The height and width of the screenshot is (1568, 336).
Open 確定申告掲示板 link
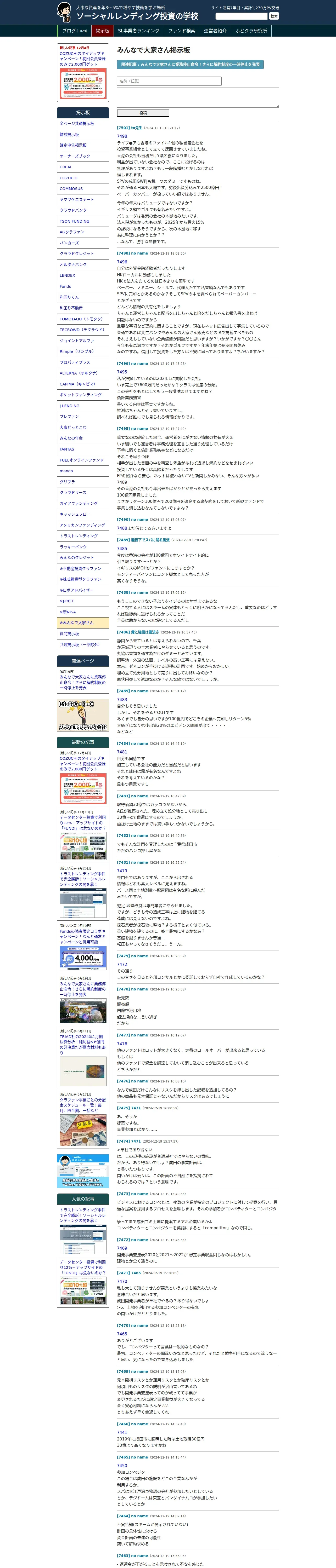tap(83, 146)
